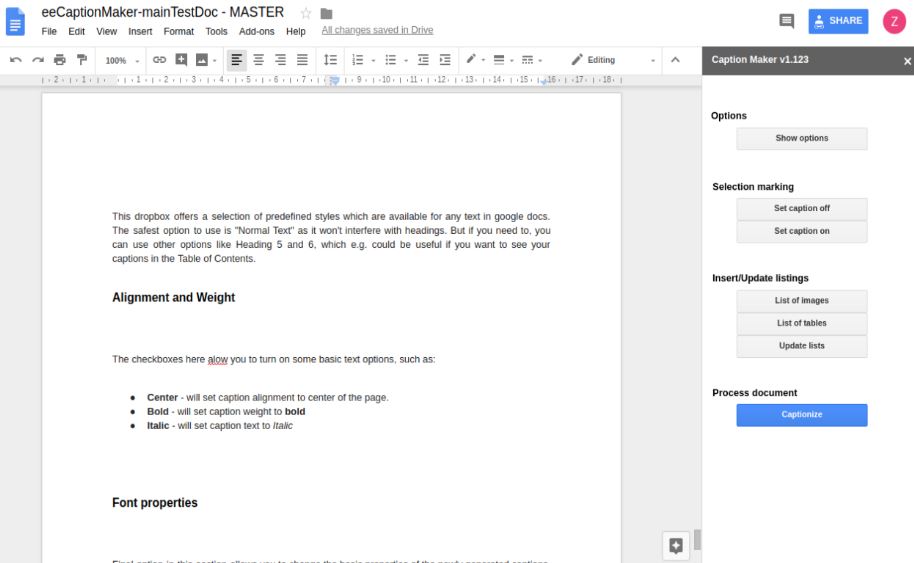Insert a link using the chain icon
The height and width of the screenshot is (563, 914).
coord(159,60)
